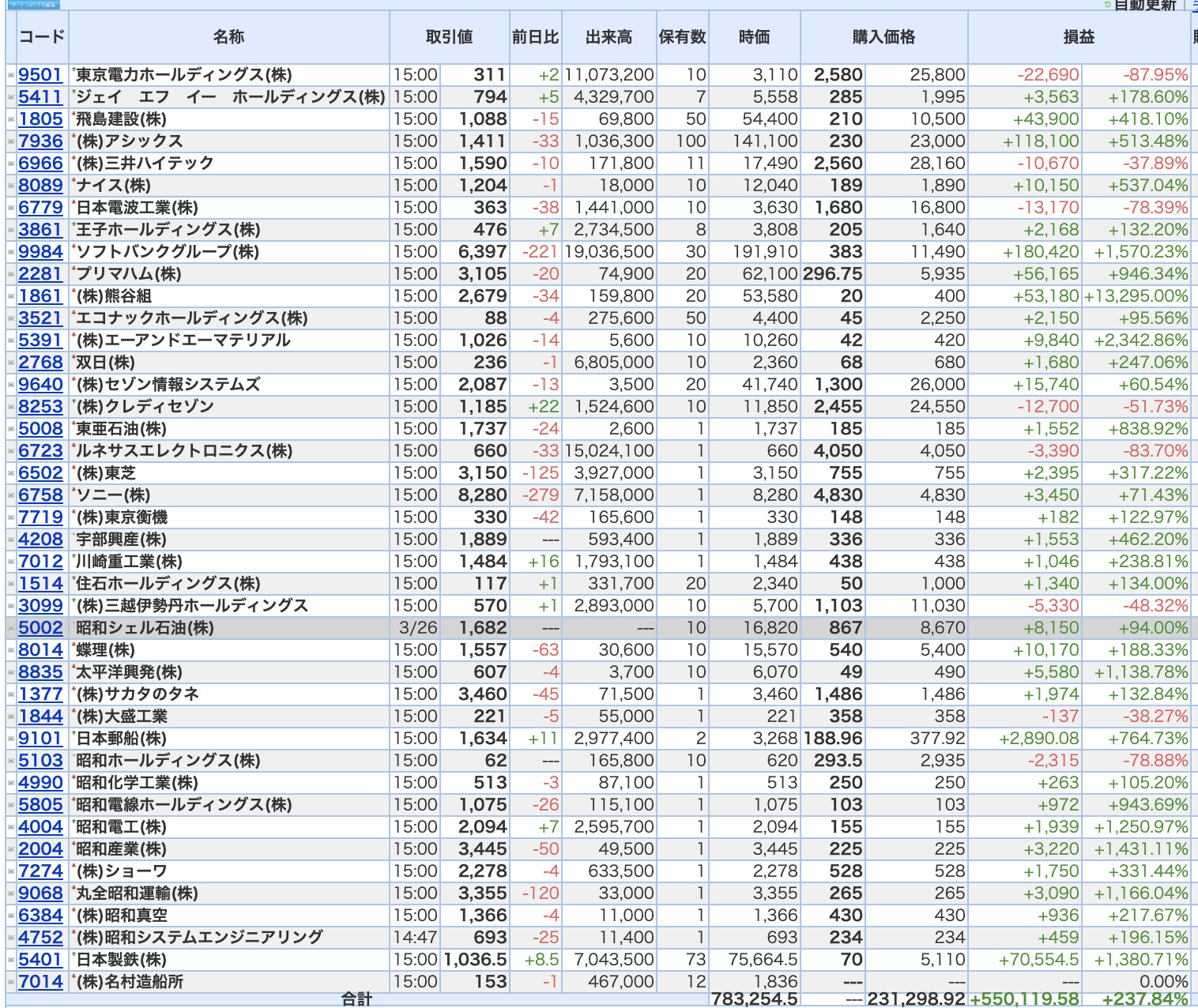The width and height of the screenshot is (1198, 1008).
Task: Click the コード column header
Action: (42, 37)
